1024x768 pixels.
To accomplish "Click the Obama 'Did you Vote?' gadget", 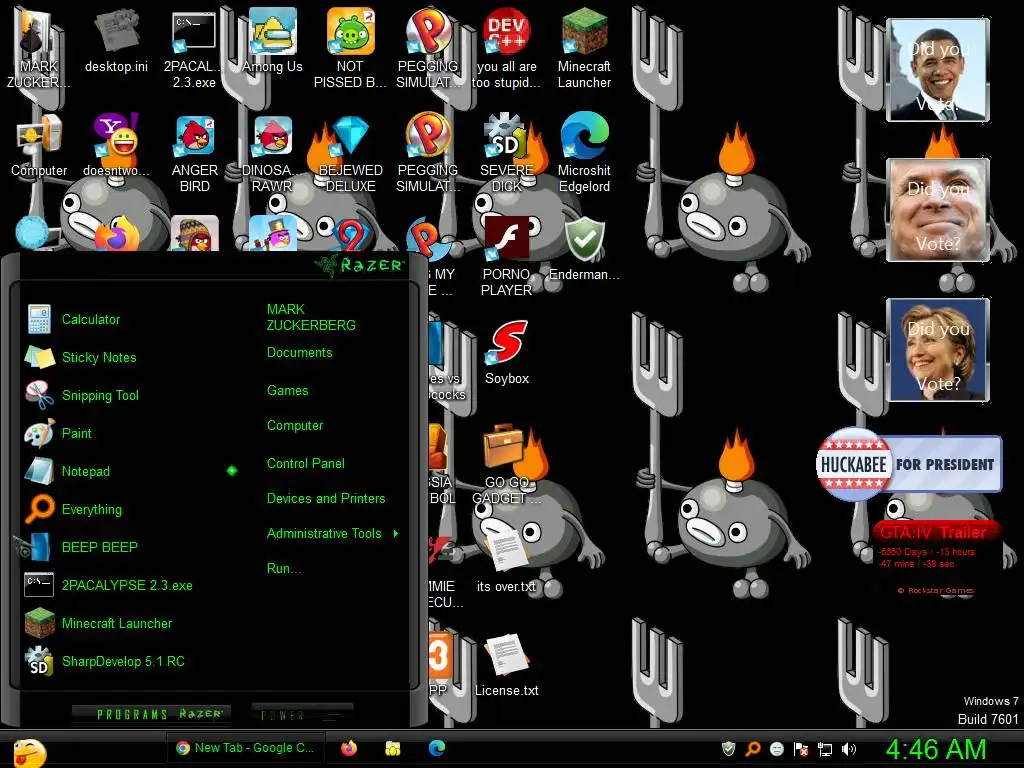I will tap(938, 70).
